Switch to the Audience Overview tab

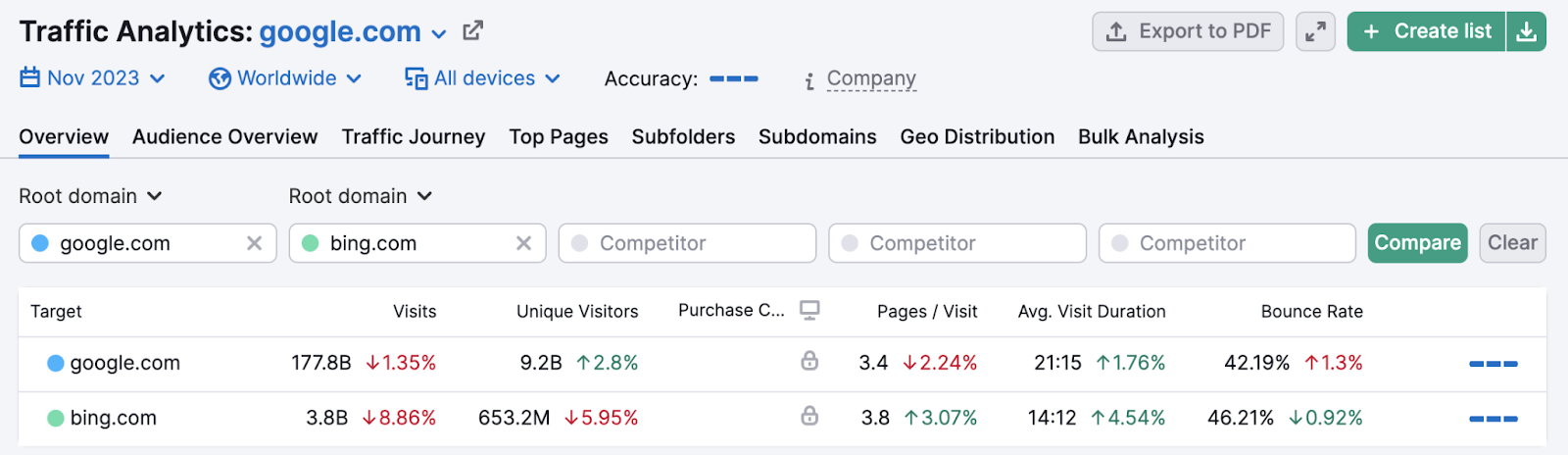[x=224, y=137]
